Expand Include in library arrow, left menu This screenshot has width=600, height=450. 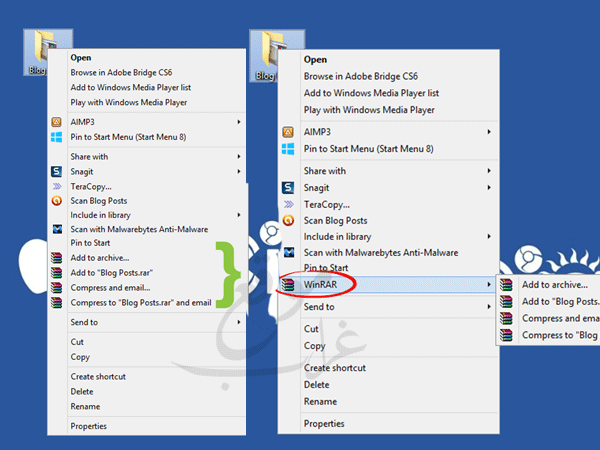[239, 215]
